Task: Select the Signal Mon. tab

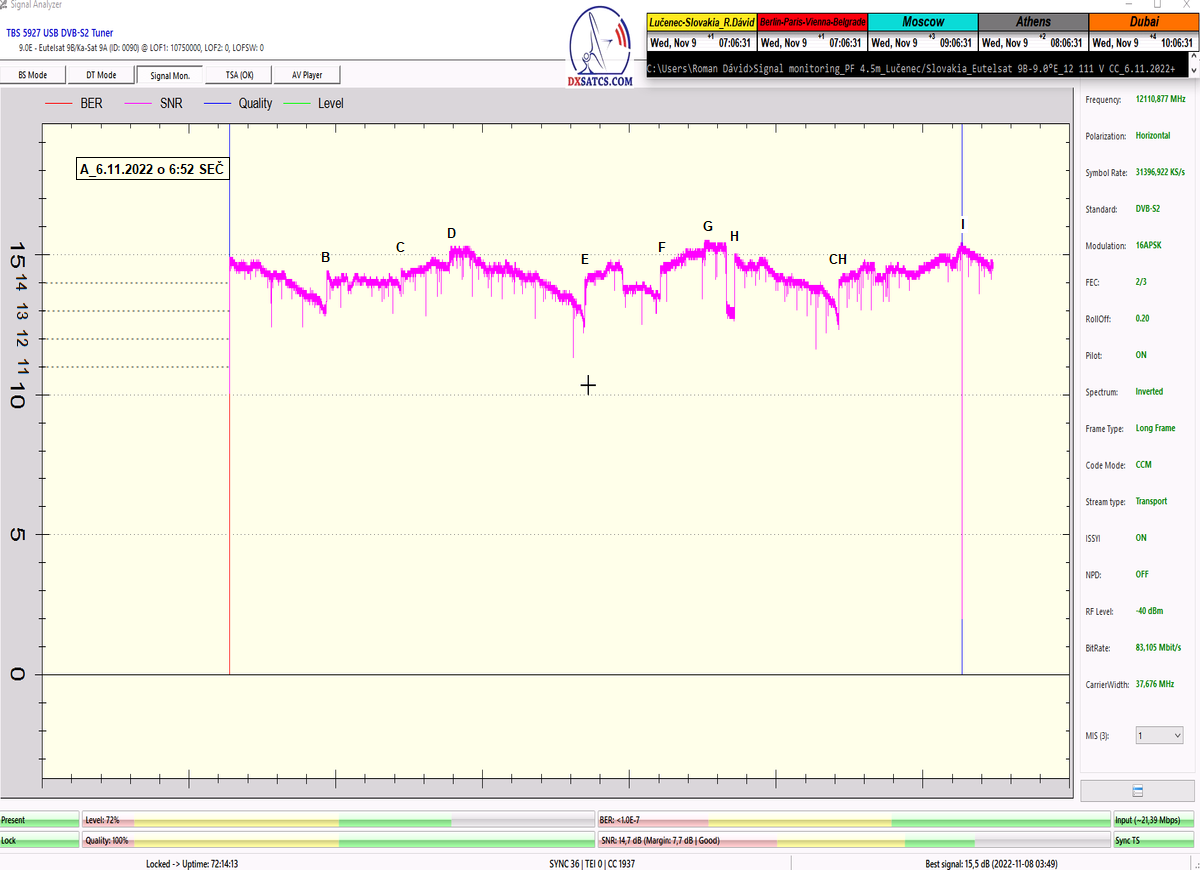Action: click(169, 75)
